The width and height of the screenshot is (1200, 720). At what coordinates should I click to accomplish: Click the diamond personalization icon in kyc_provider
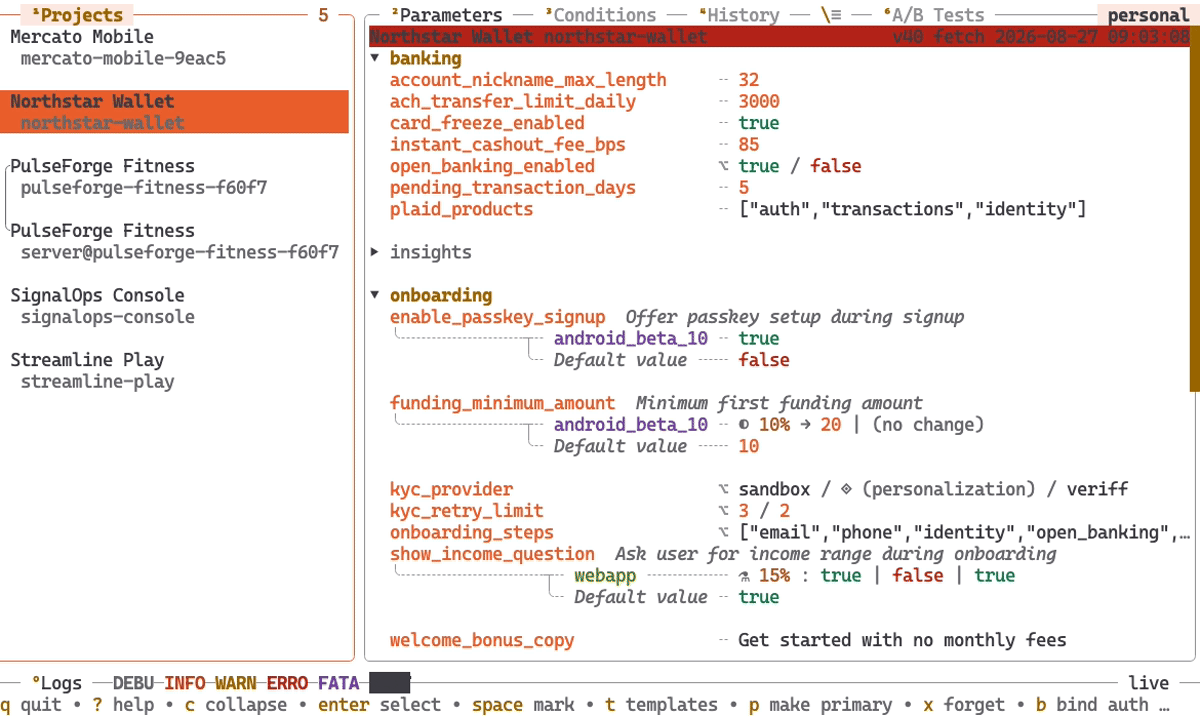[x=846, y=490]
